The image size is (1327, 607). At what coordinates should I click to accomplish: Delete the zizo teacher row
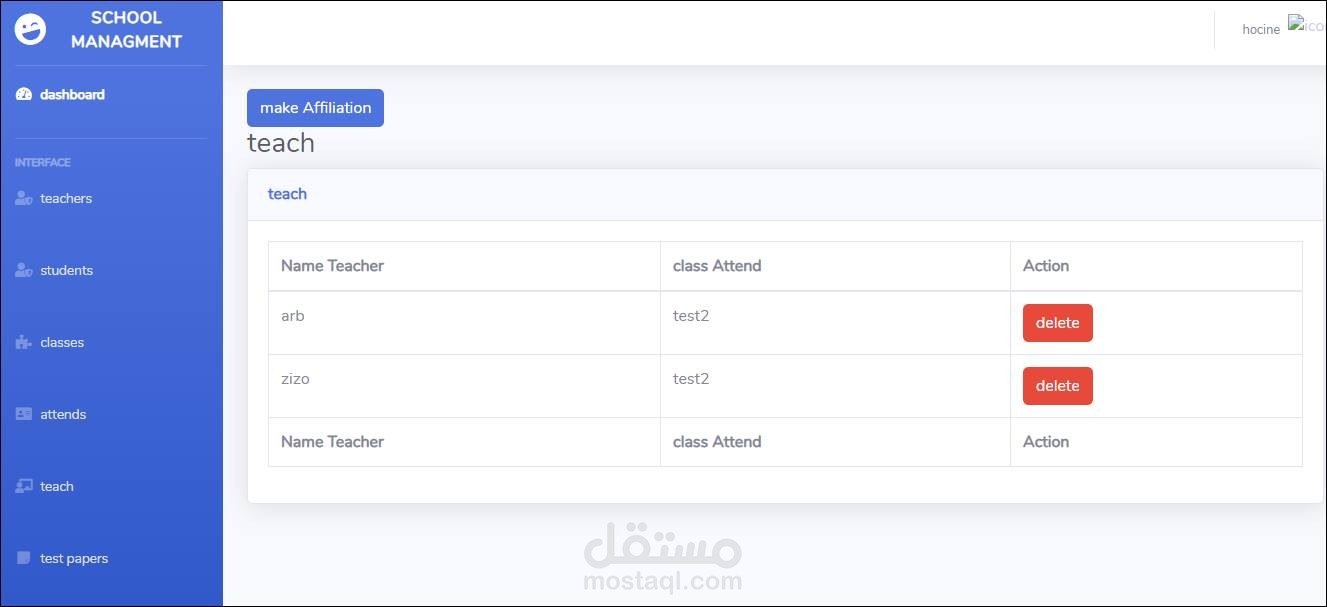pos(1057,386)
